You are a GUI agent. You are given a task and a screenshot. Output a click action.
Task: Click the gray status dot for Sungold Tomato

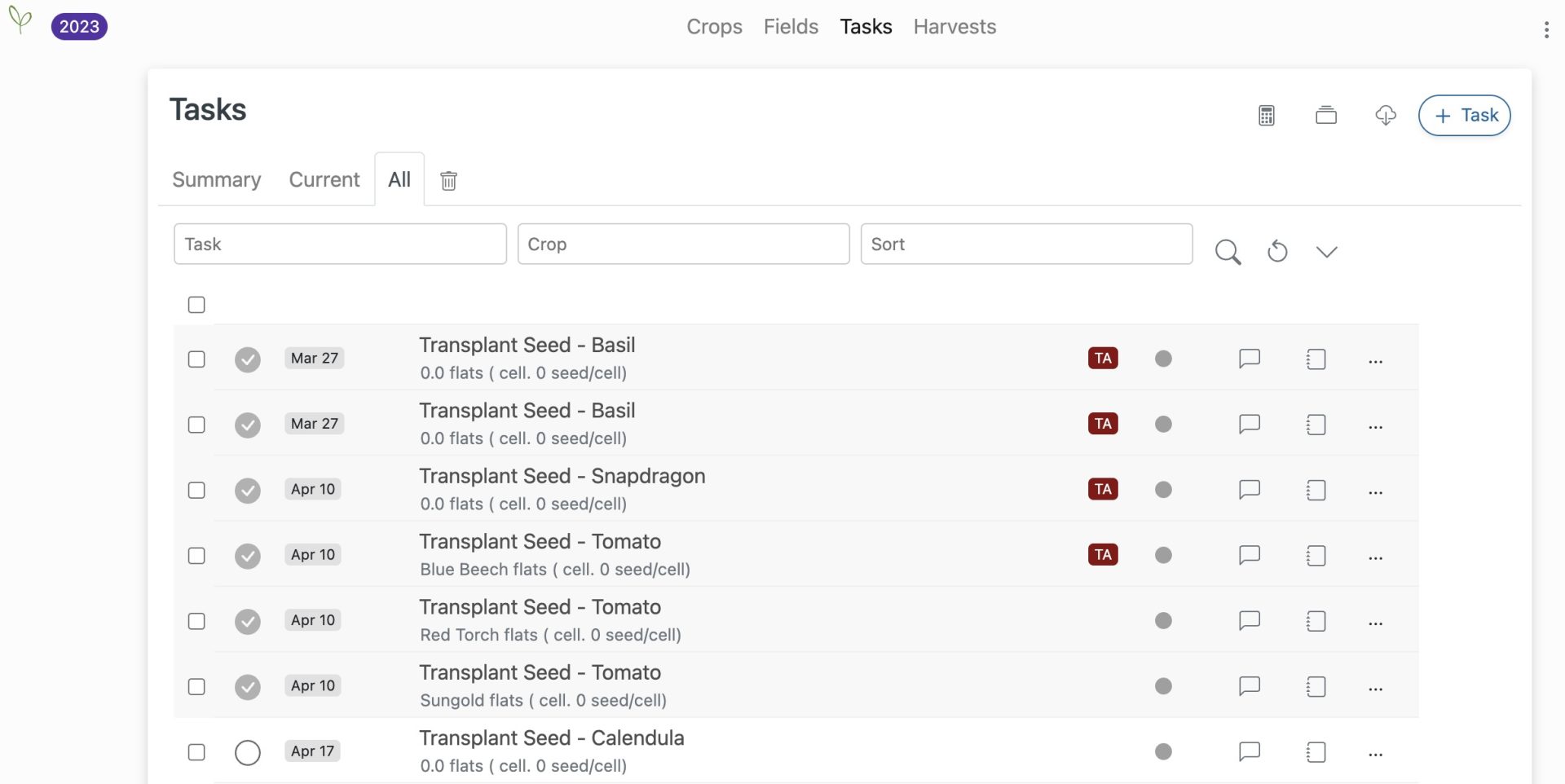point(1163,686)
